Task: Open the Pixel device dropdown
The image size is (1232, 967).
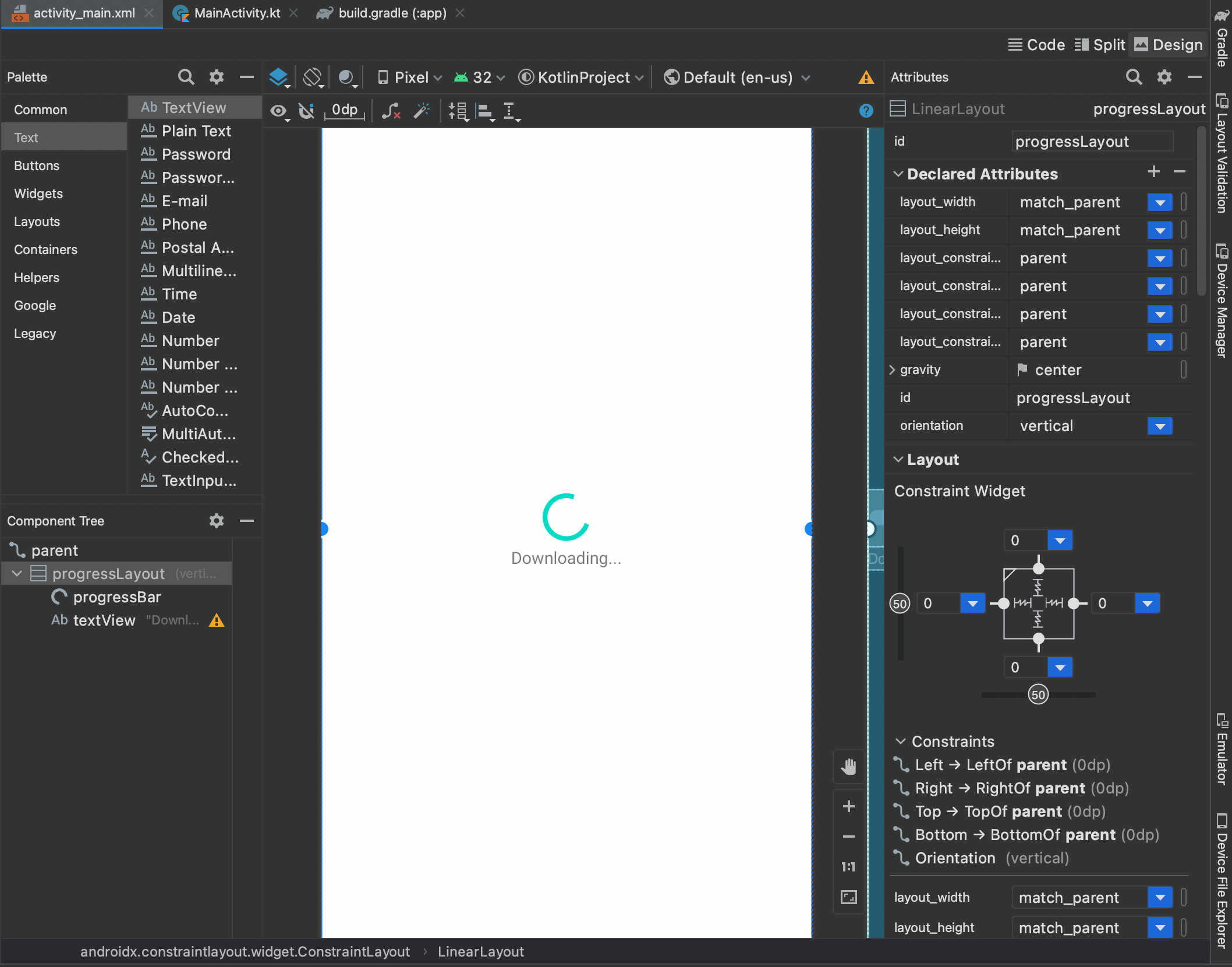Action: tap(410, 77)
